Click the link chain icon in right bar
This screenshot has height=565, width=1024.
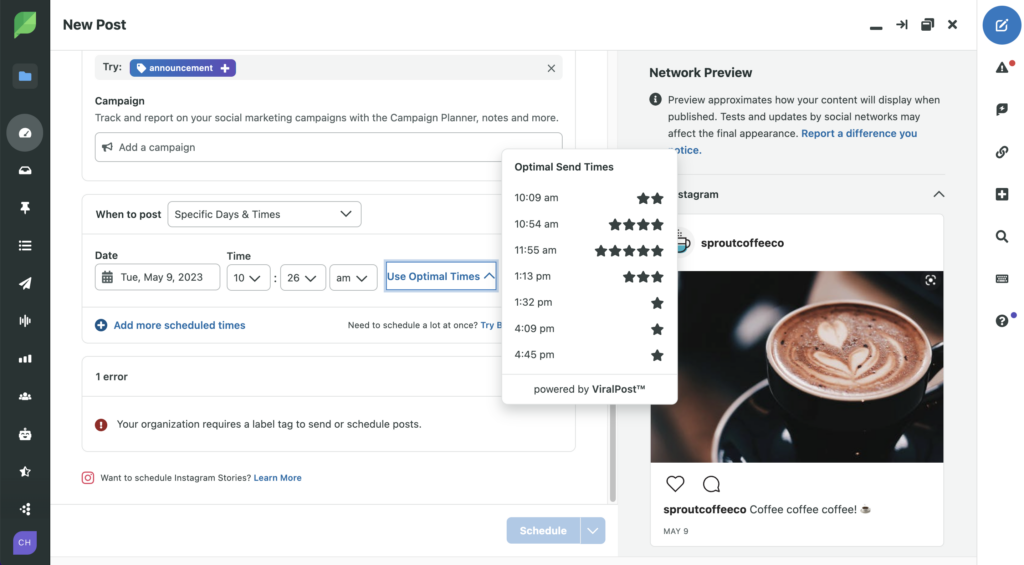click(1002, 152)
